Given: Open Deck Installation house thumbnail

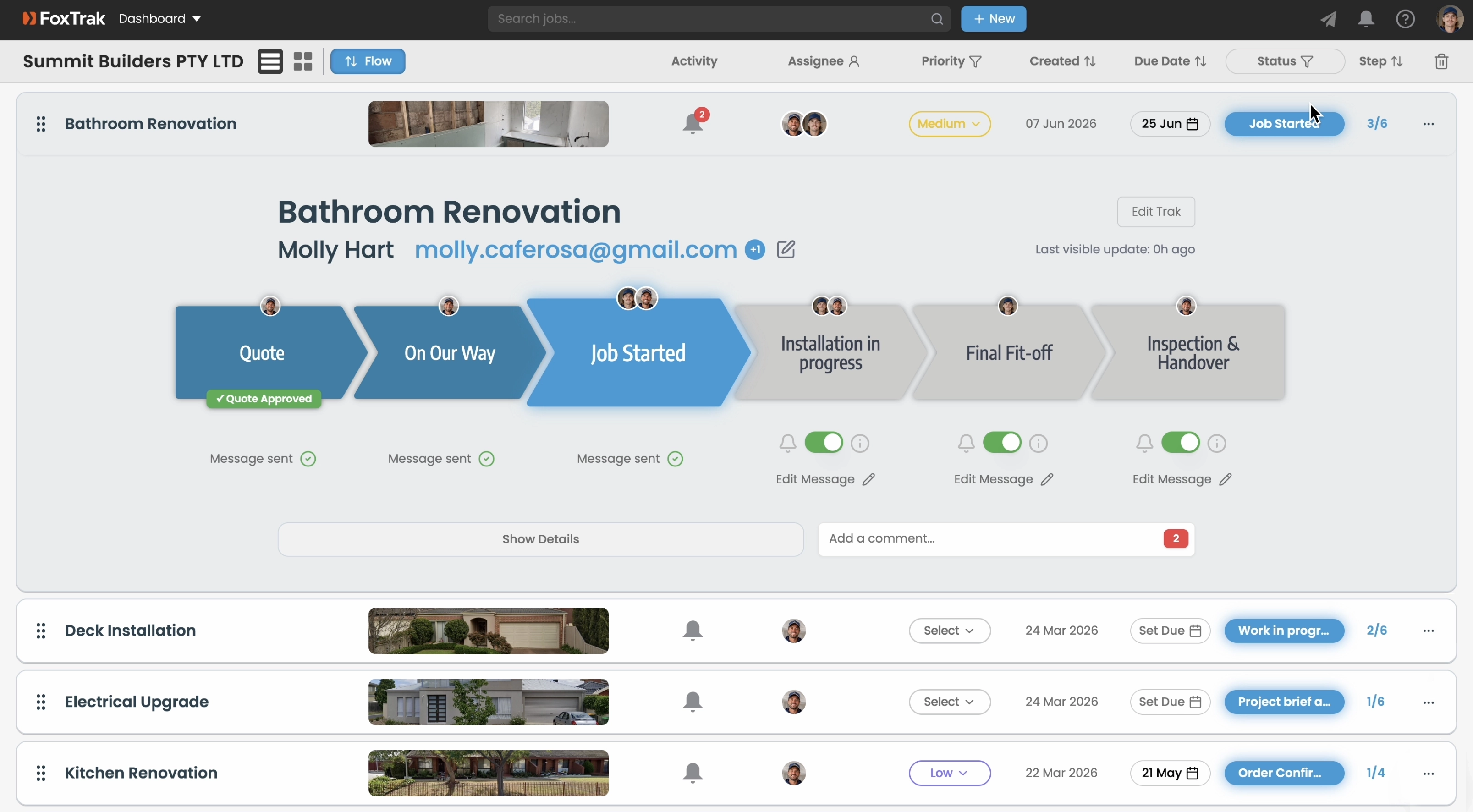Looking at the screenshot, I should [489, 631].
